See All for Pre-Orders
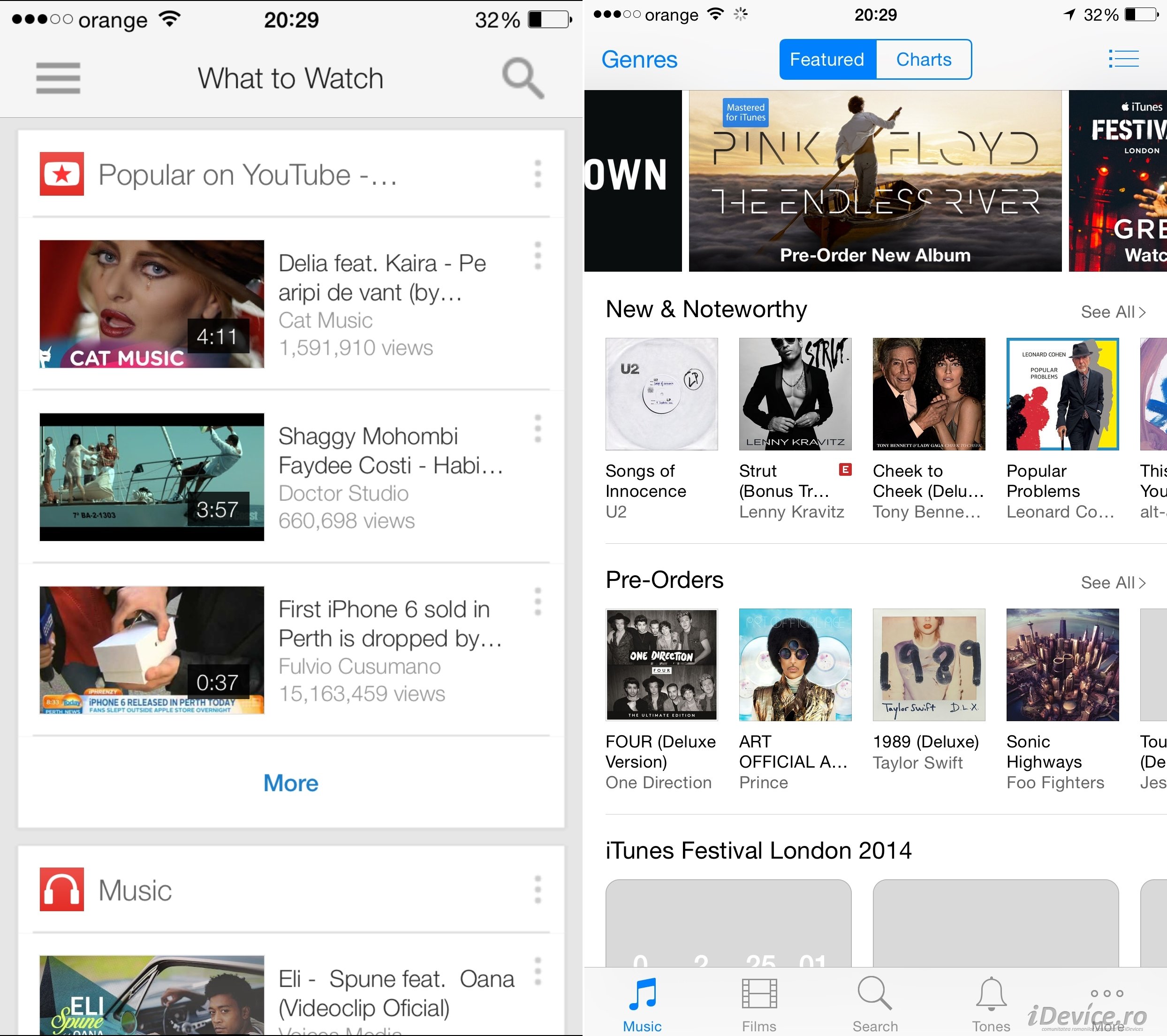Viewport: 1167px width, 1036px height. click(1114, 583)
